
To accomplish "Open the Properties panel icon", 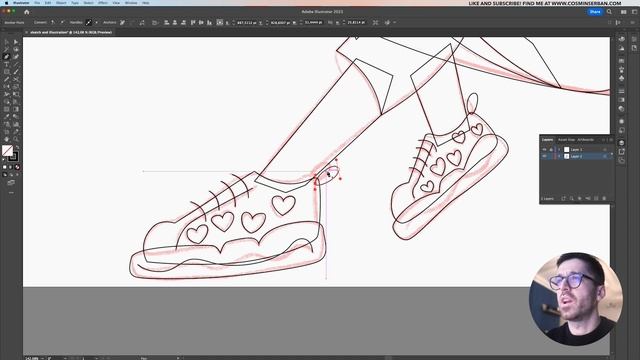I will [634, 39].
